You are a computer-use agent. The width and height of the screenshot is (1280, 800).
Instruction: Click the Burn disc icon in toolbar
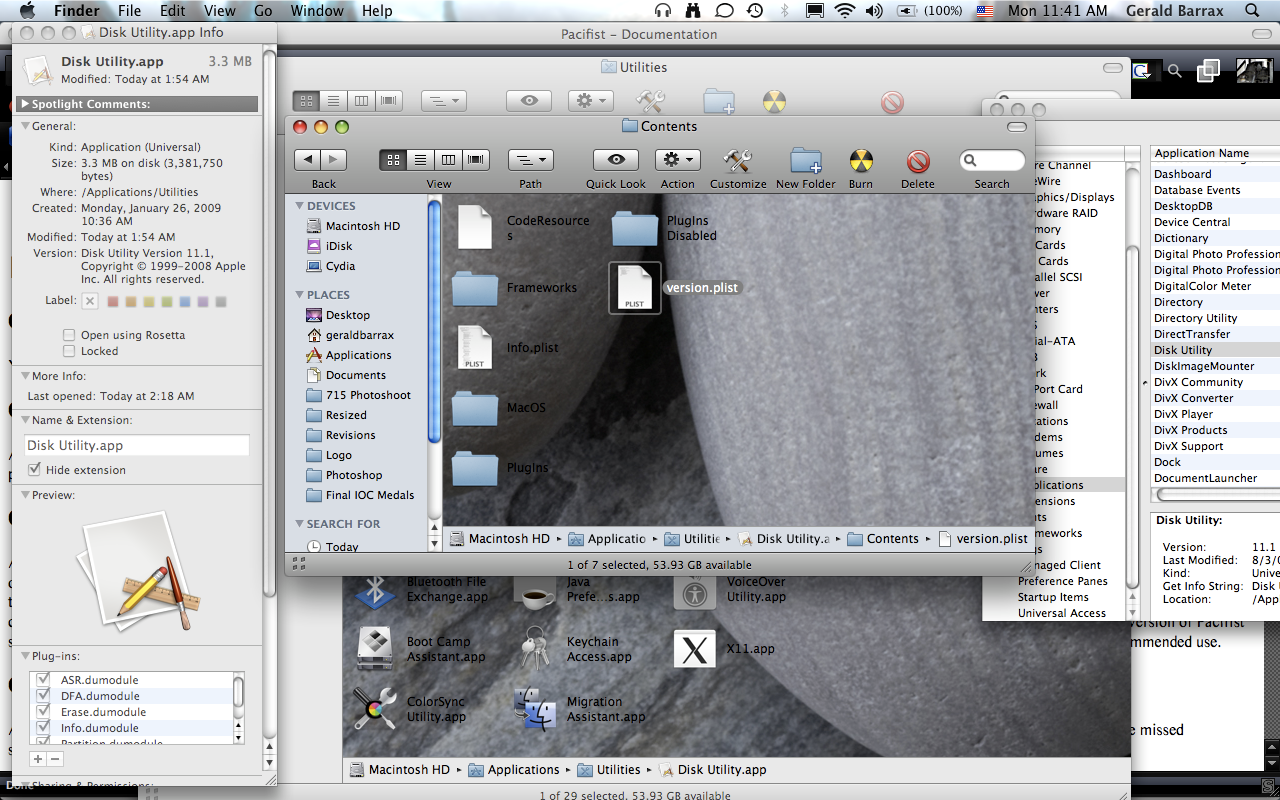point(861,161)
